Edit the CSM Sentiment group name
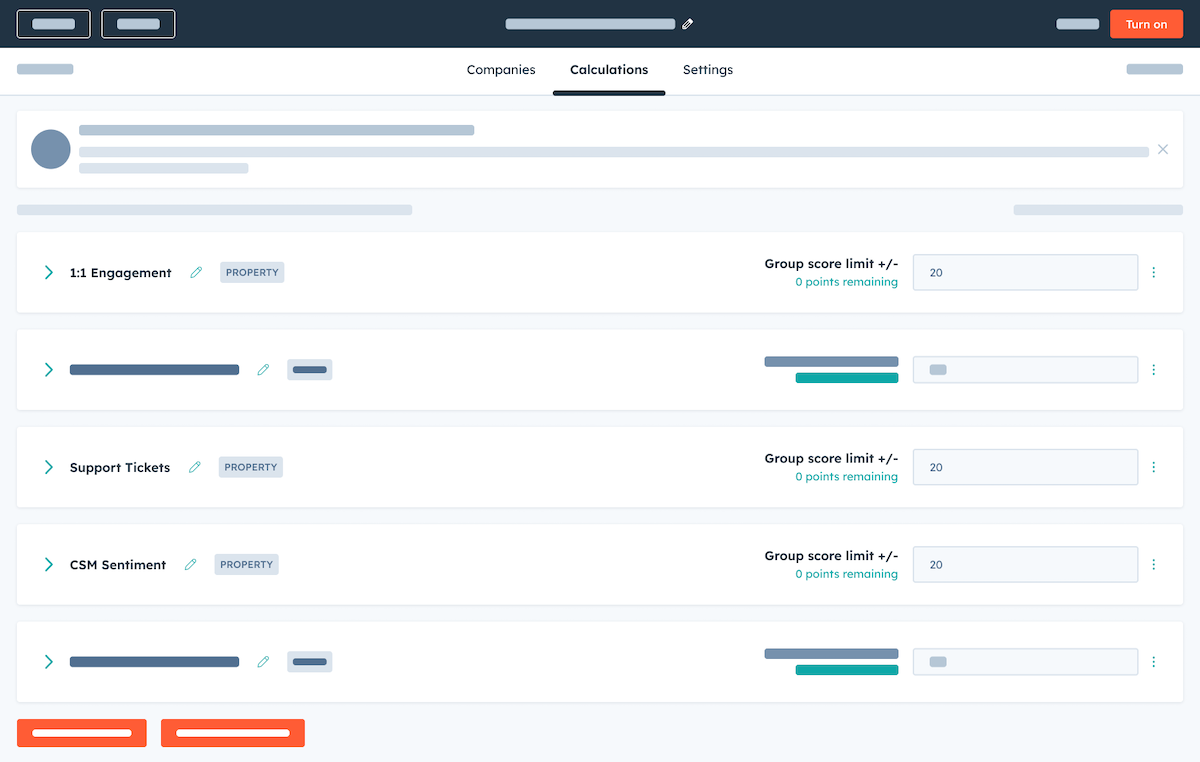This screenshot has height=762, width=1200. coord(191,564)
